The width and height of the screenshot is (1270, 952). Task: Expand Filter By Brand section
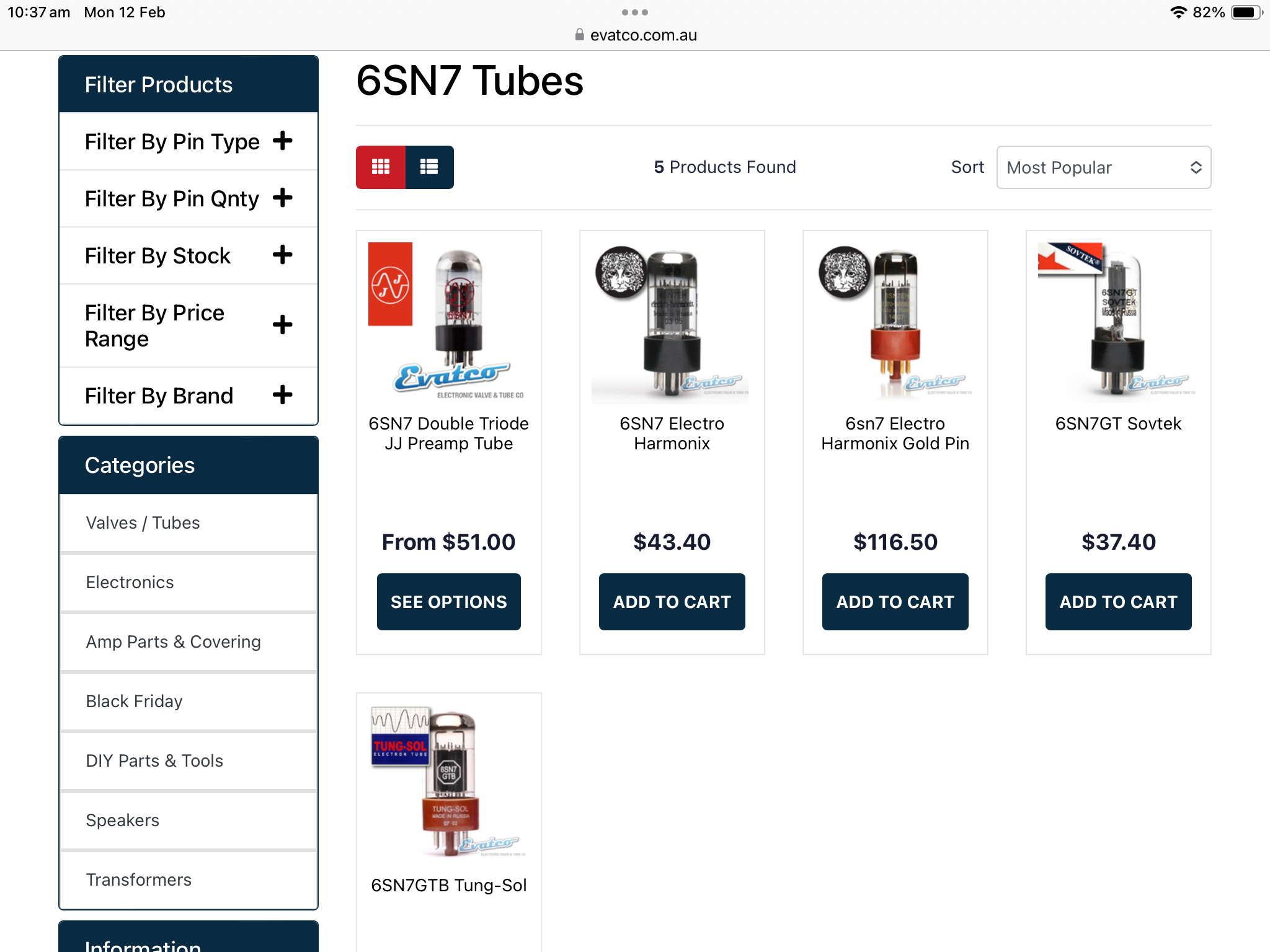[189, 395]
